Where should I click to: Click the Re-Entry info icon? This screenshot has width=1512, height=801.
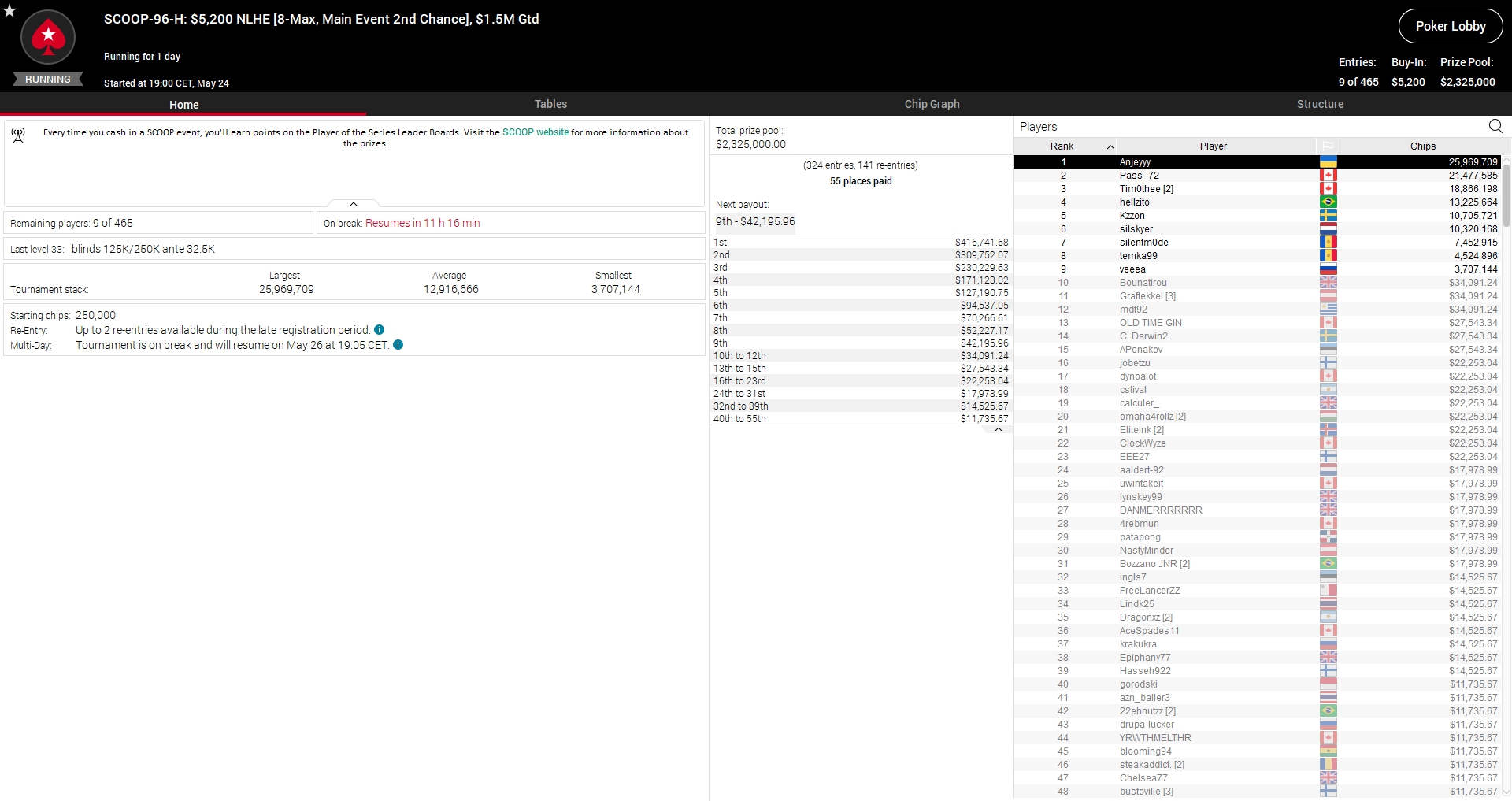tap(380, 330)
